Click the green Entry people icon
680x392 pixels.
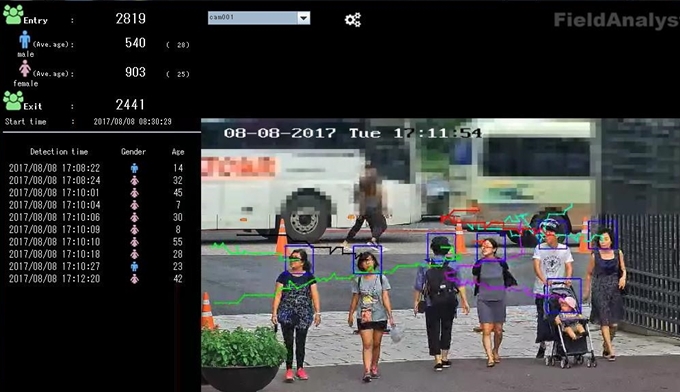(13, 14)
